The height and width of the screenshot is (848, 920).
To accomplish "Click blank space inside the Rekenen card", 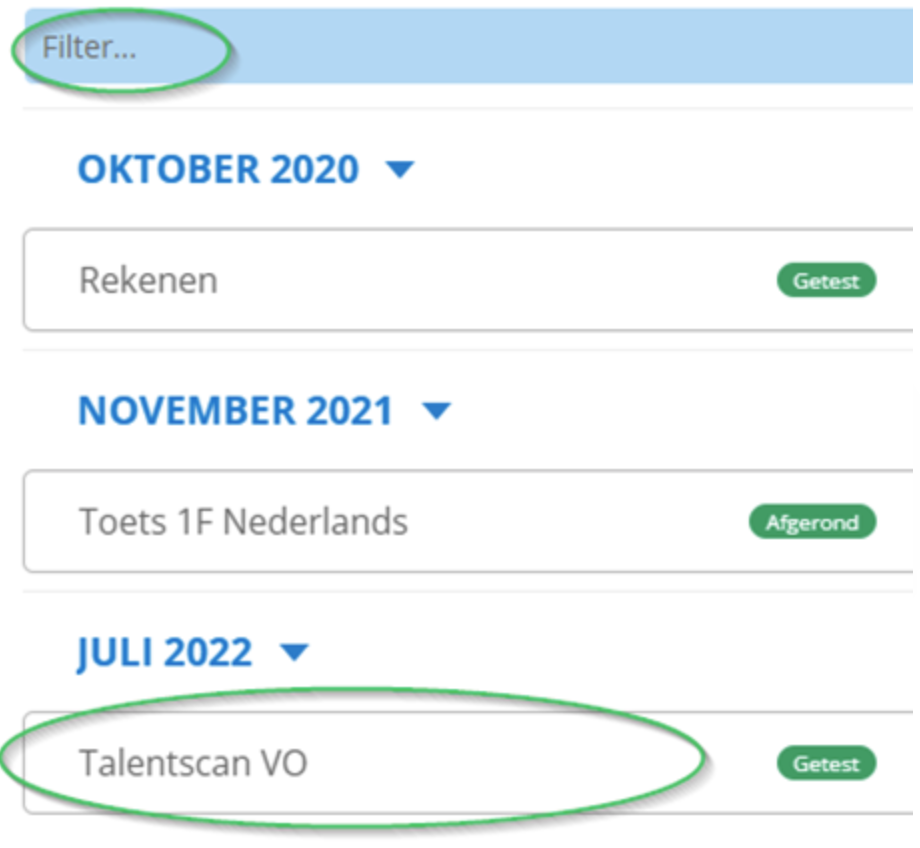I will pos(500,280).
